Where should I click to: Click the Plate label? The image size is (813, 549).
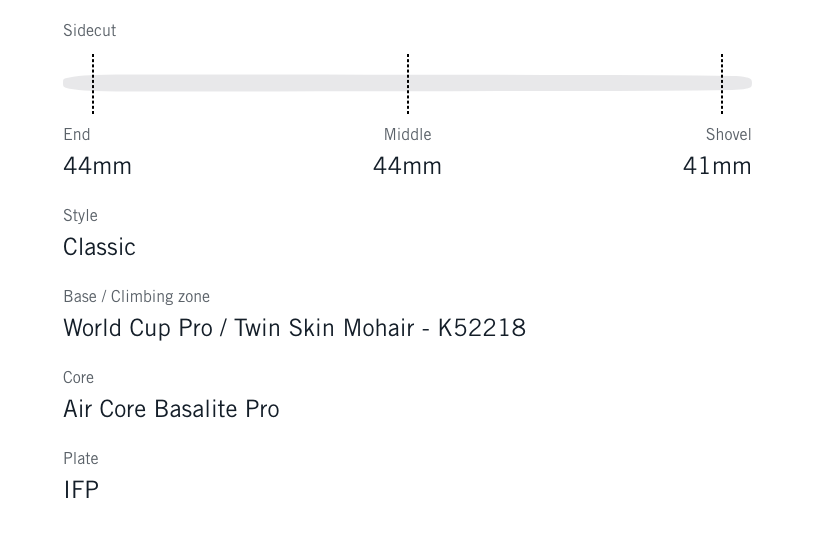80,459
